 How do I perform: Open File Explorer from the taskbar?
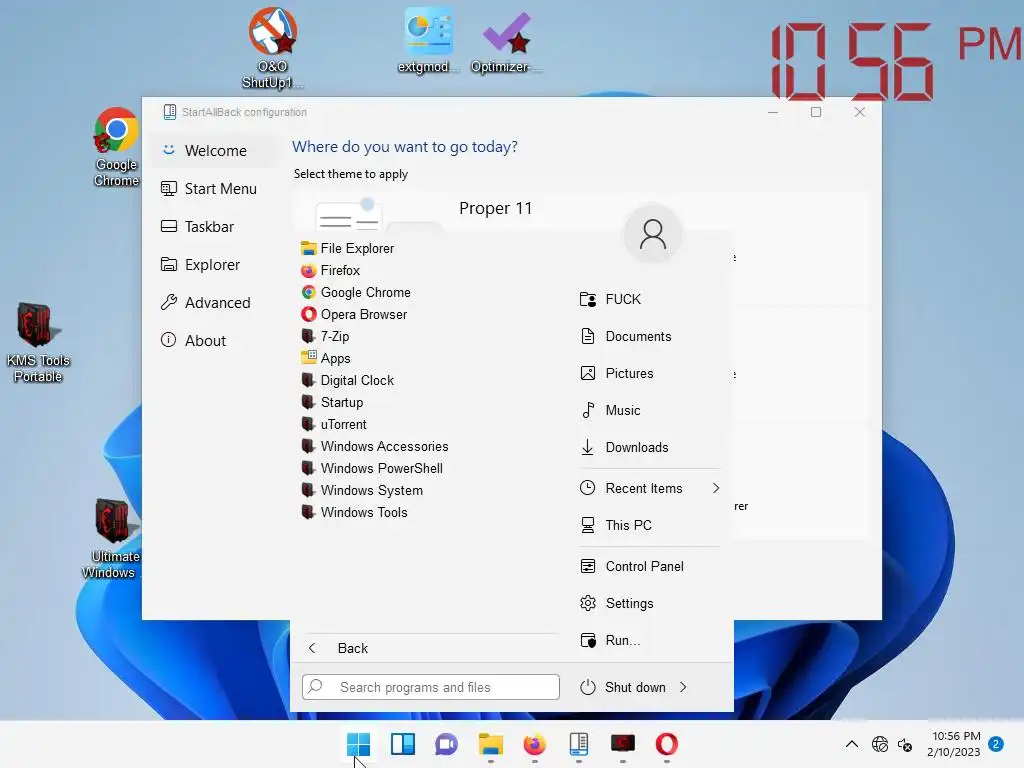pos(490,744)
